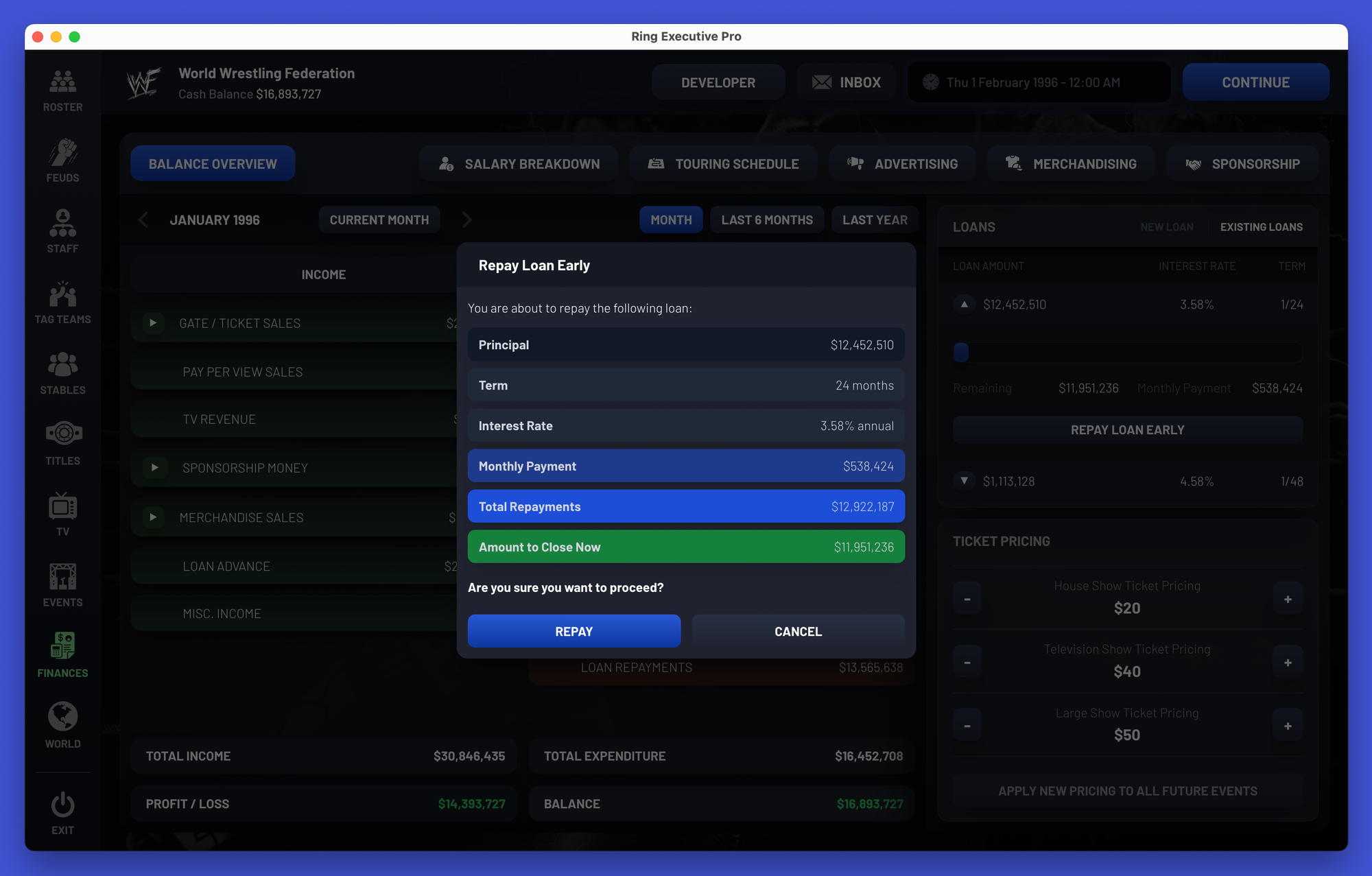Expand the Gate / Ticket Sales row
The image size is (1372, 876).
(153, 323)
